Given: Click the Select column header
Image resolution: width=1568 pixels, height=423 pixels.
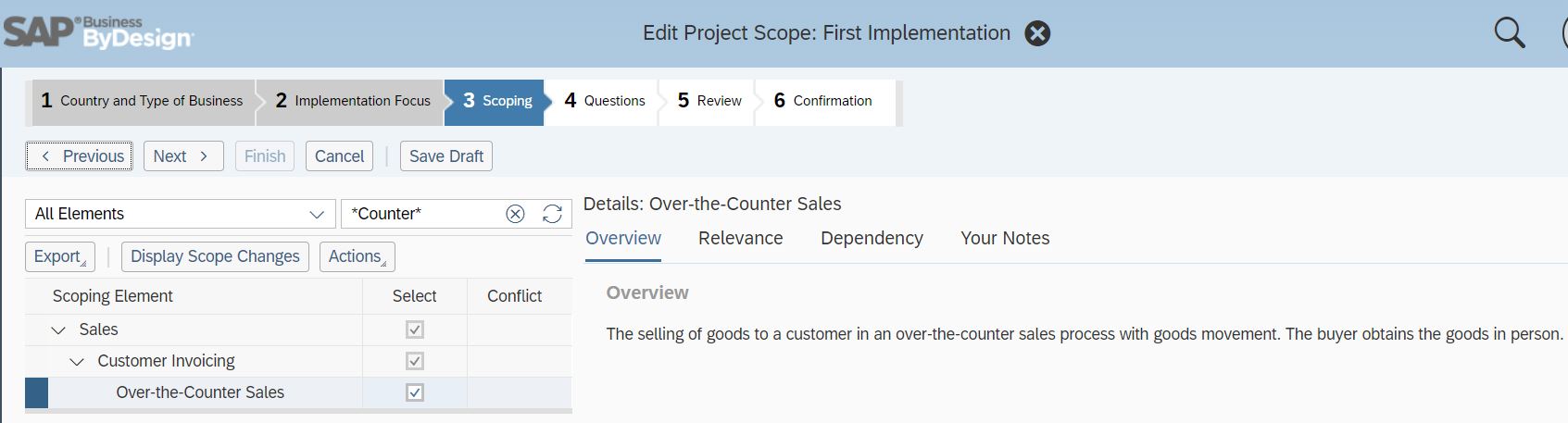Looking at the screenshot, I should tap(414, 296).
